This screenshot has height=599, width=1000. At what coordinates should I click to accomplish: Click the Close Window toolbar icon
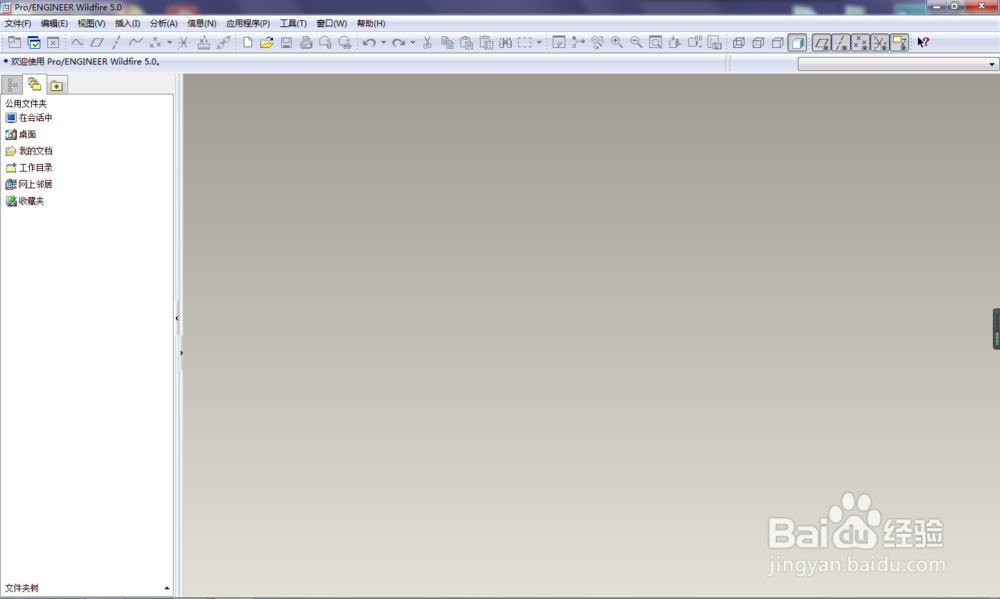pos(53,43)
